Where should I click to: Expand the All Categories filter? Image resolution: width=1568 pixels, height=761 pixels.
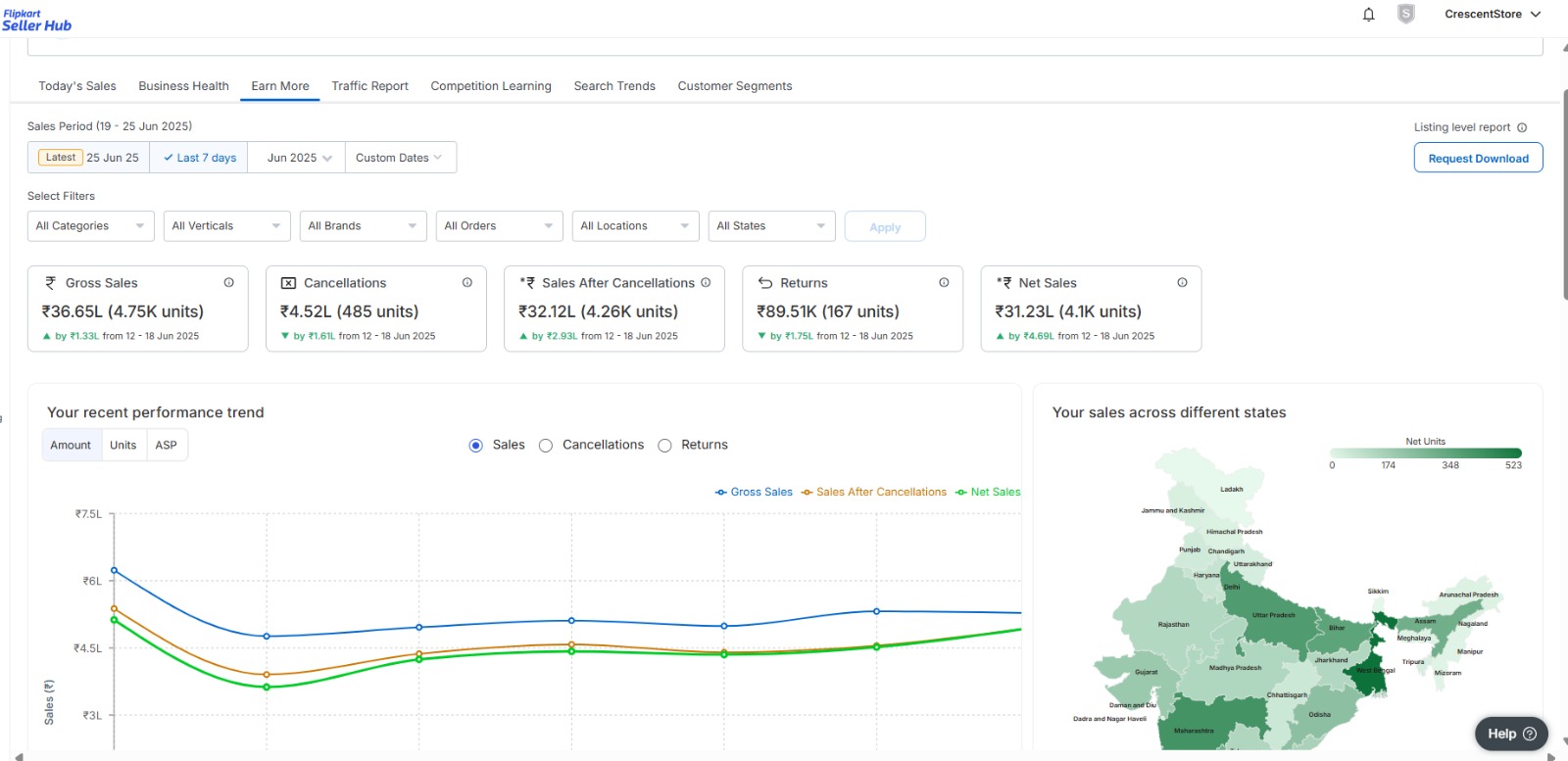pos(91,226)
